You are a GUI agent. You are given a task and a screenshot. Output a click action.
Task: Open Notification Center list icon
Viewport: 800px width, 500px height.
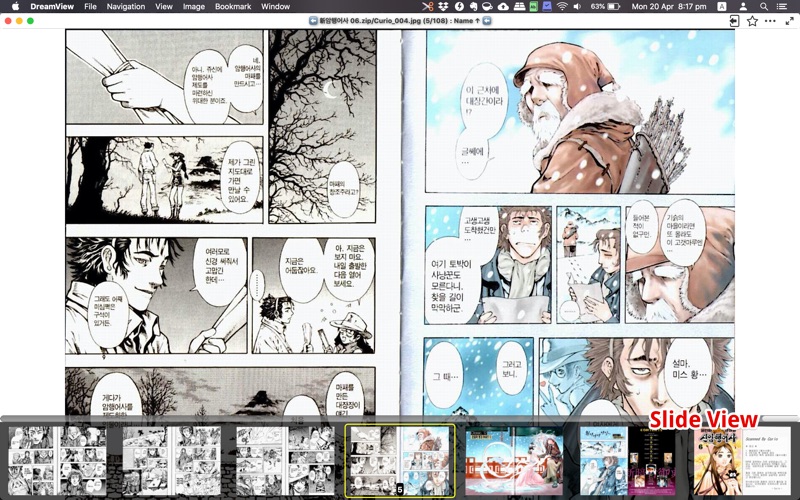782,7
